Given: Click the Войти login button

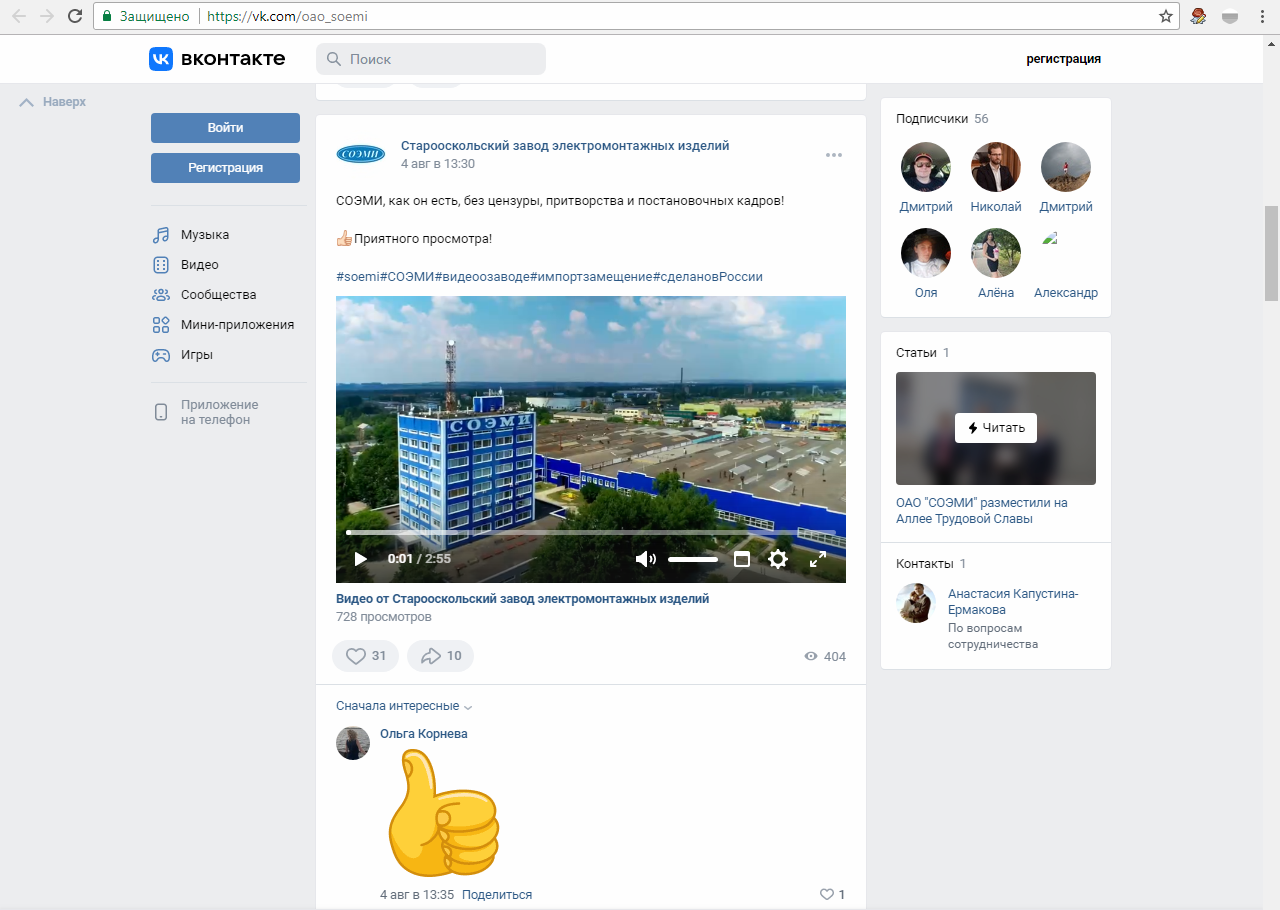Looking at the screenshot, I should click(225, 128).
